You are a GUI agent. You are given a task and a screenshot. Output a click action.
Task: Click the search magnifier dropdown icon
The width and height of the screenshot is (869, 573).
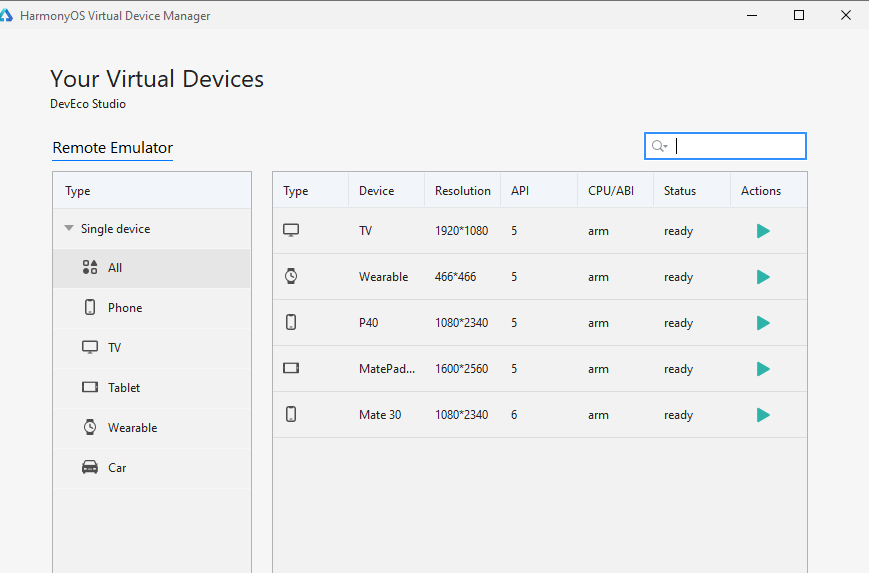659,146
